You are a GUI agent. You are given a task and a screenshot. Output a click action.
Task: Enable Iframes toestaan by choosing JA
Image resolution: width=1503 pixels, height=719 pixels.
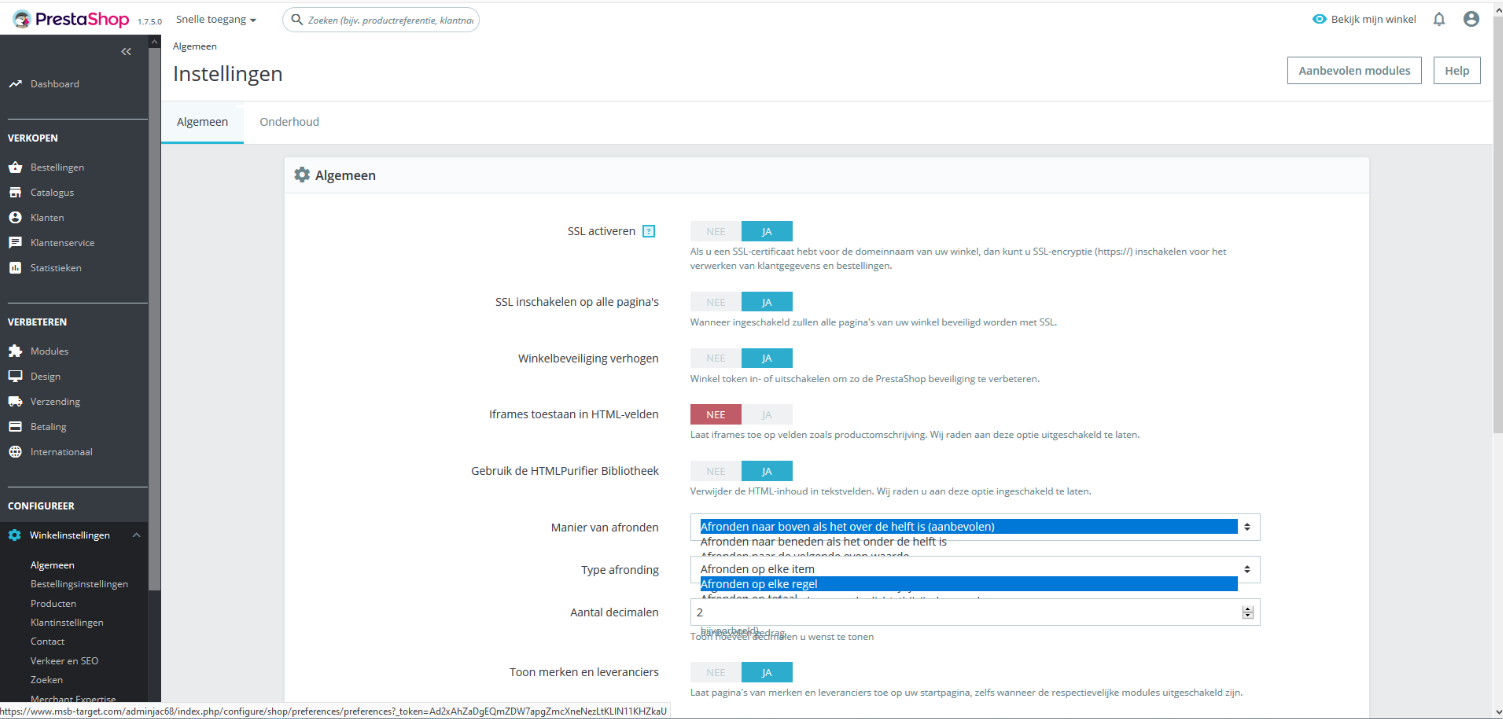point(767,414)
